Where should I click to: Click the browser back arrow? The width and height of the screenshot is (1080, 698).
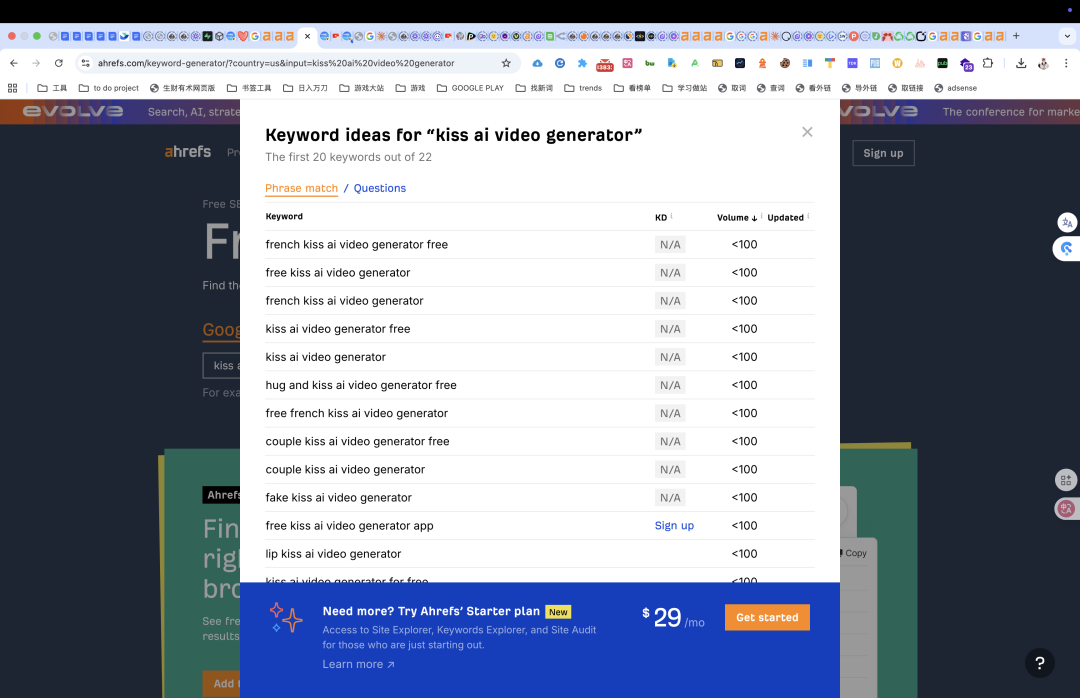[14, 63]
